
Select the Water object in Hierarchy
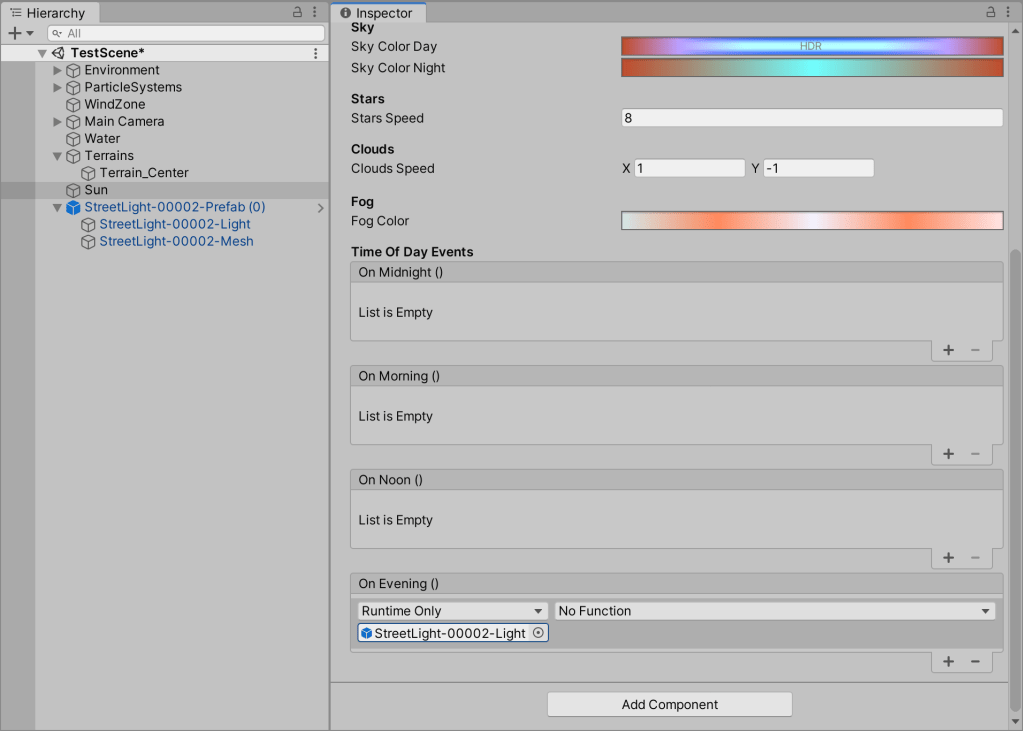pos(102,139)
